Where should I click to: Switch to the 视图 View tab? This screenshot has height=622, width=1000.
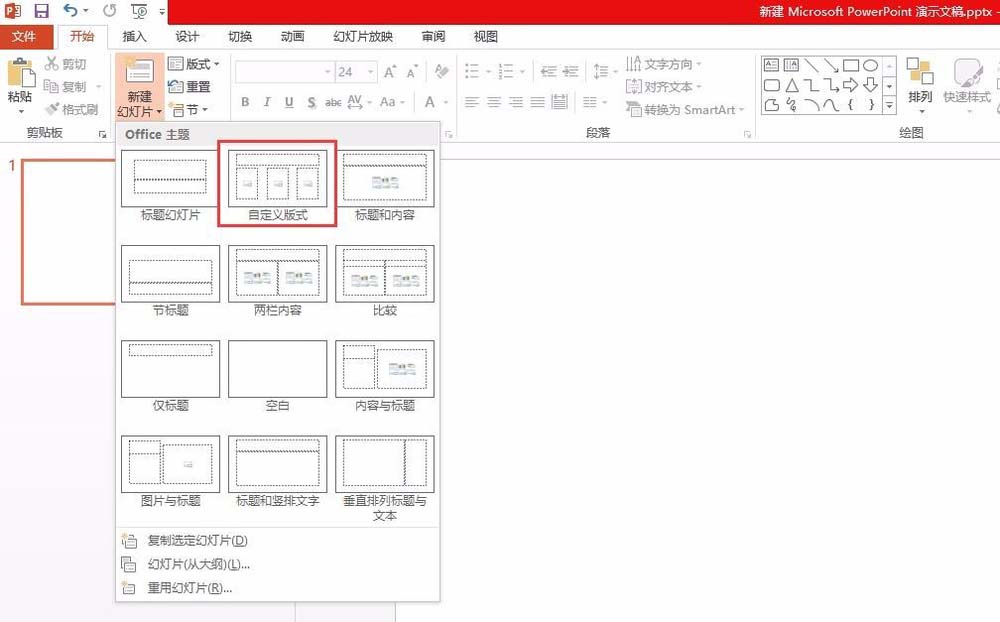[485, 36]
